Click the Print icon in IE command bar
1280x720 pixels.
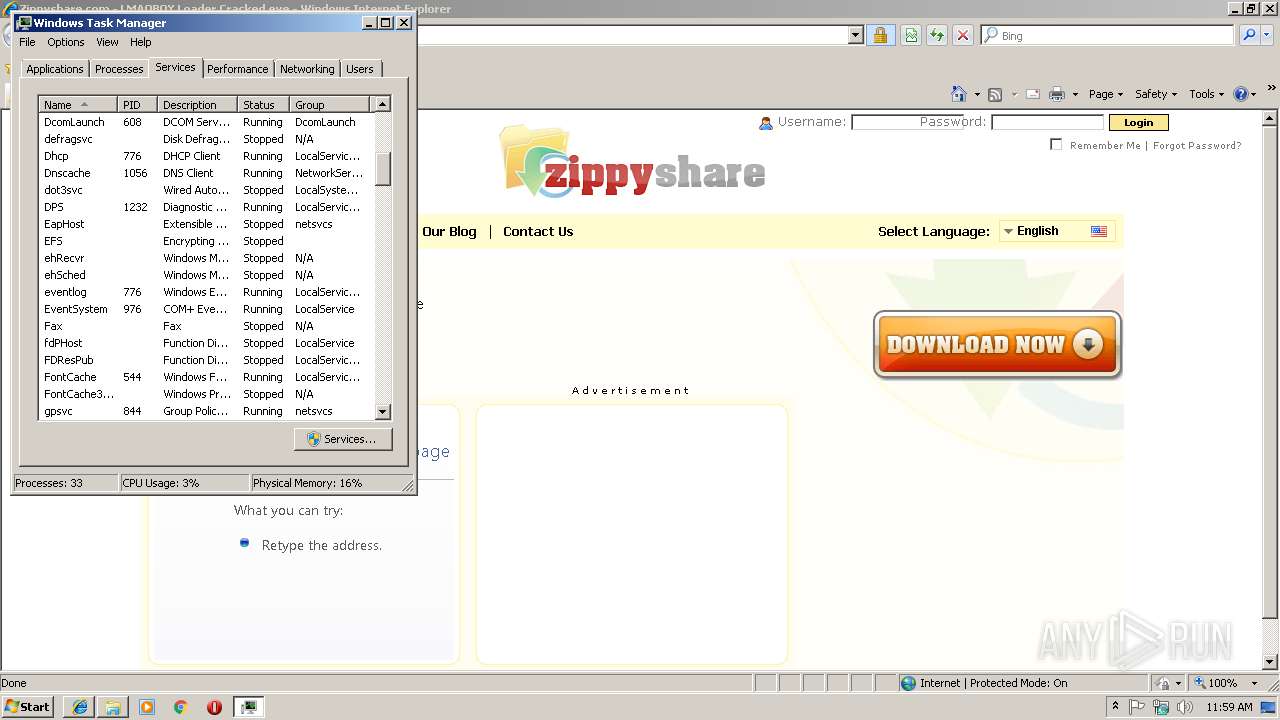pos(1057,94)
